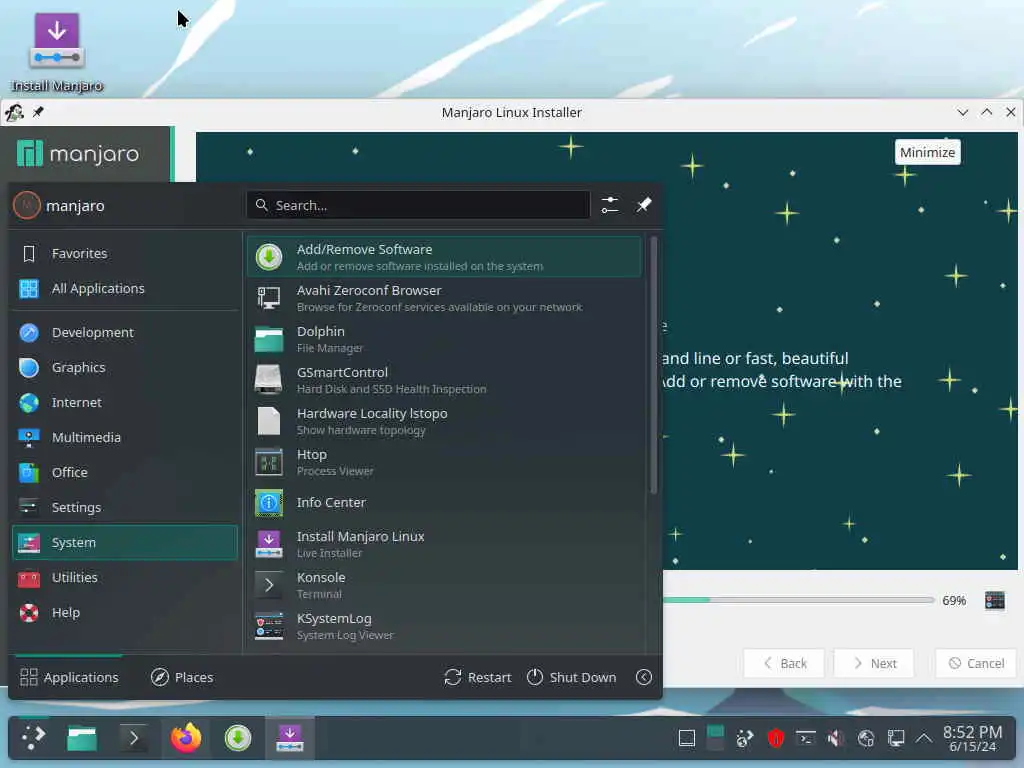The image size is (1024, 768).
Task: Click the show desktop tray icon
Action: pyautogui.click(x=687, y=739)
